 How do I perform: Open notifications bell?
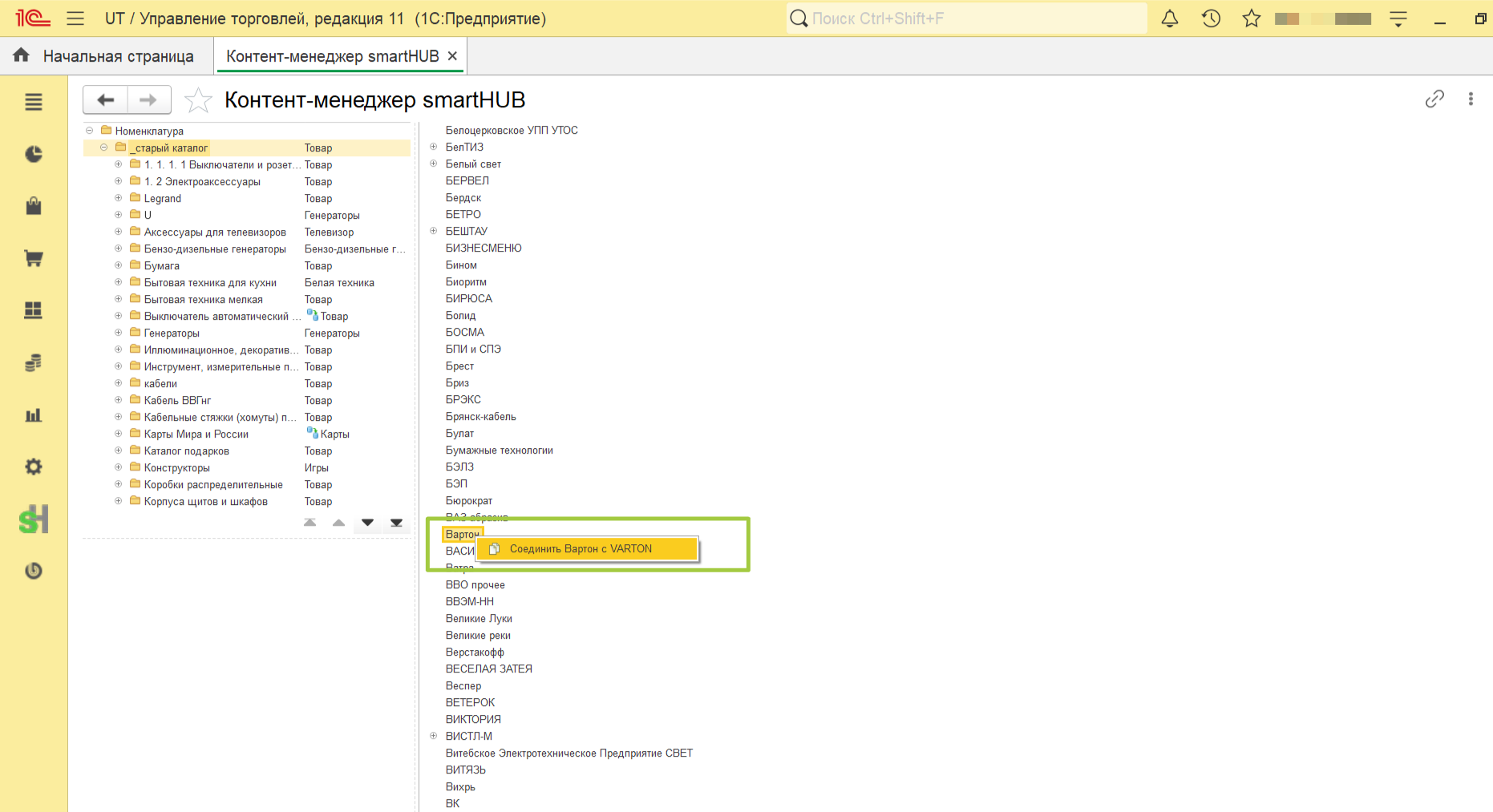coord(1170,18)
